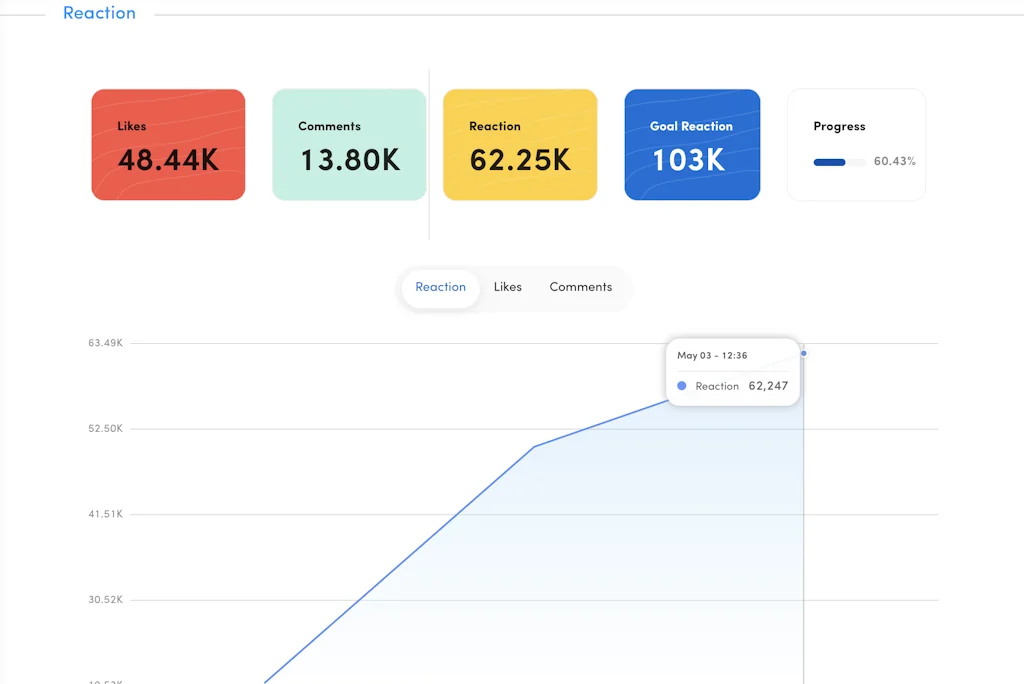1024x684 pixels.
Task: Click the 62,247 value in tooltip
Action: [x=768, y=386]
